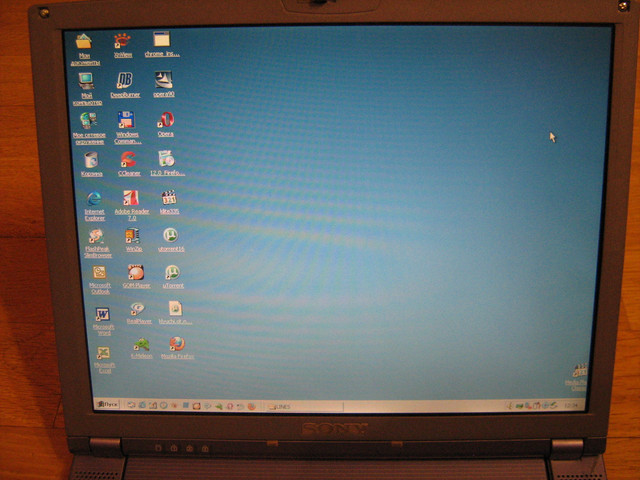
Task: Open the Media Player Classic desktop icon
Action: coord(579,371)
